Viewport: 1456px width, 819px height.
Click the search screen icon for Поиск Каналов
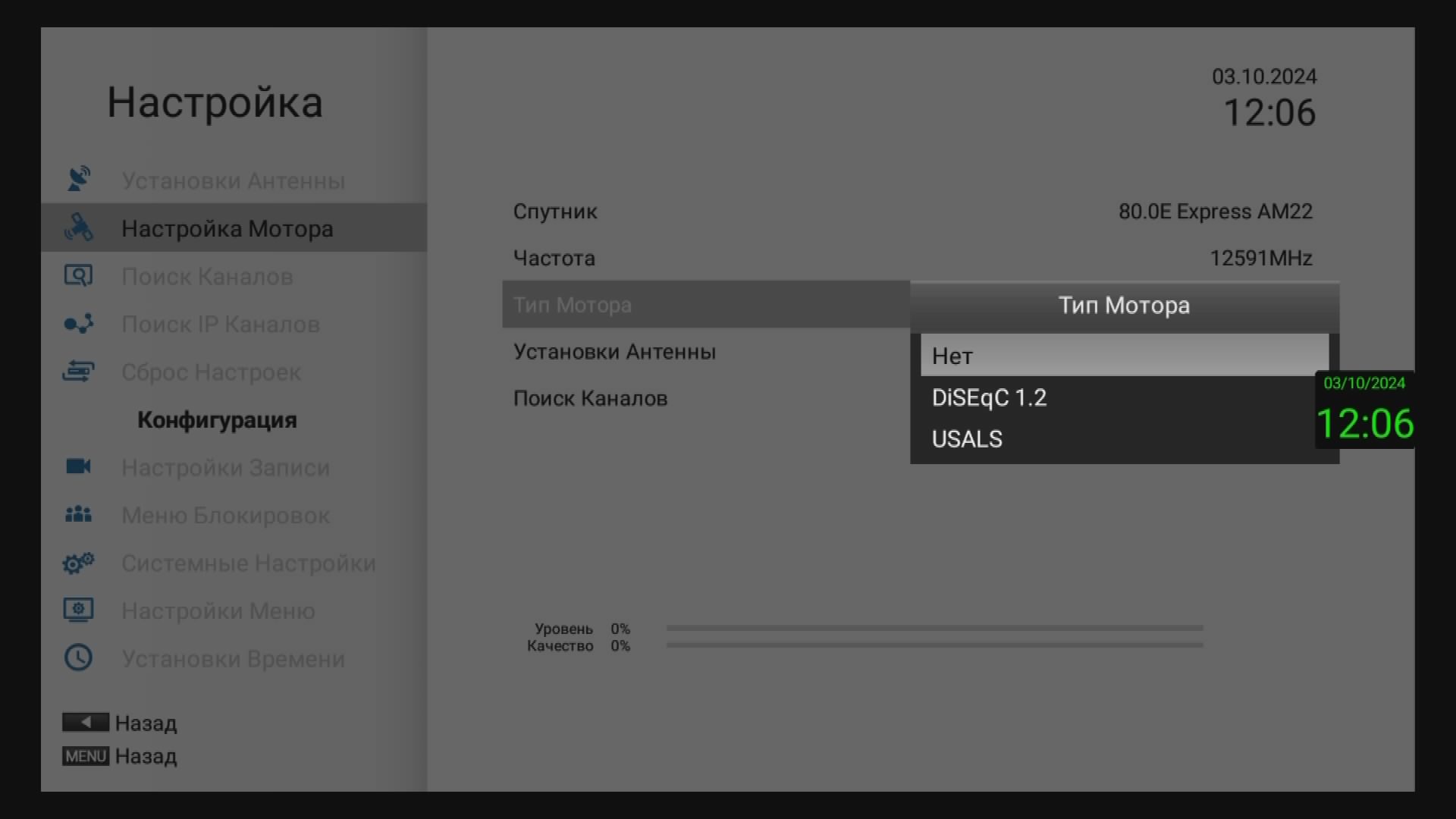click(x=79, y=275)
